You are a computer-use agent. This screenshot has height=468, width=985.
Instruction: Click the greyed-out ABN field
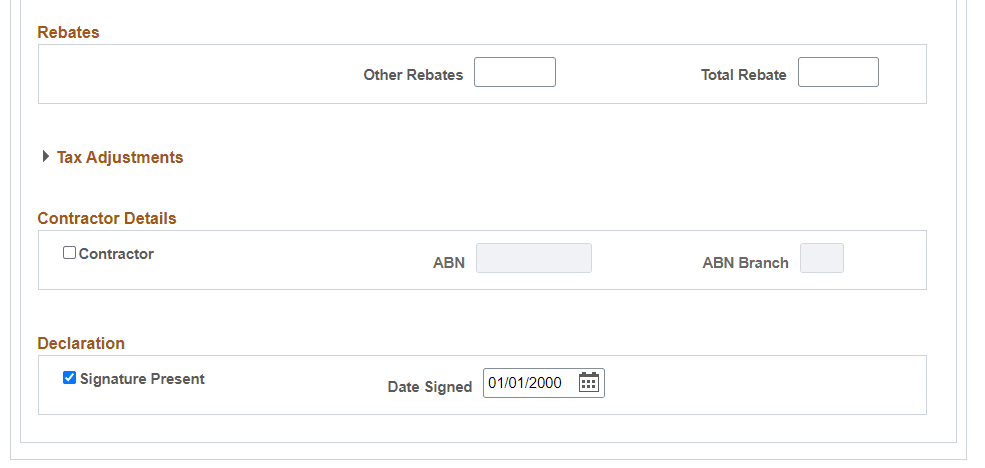tap(533, 258)
